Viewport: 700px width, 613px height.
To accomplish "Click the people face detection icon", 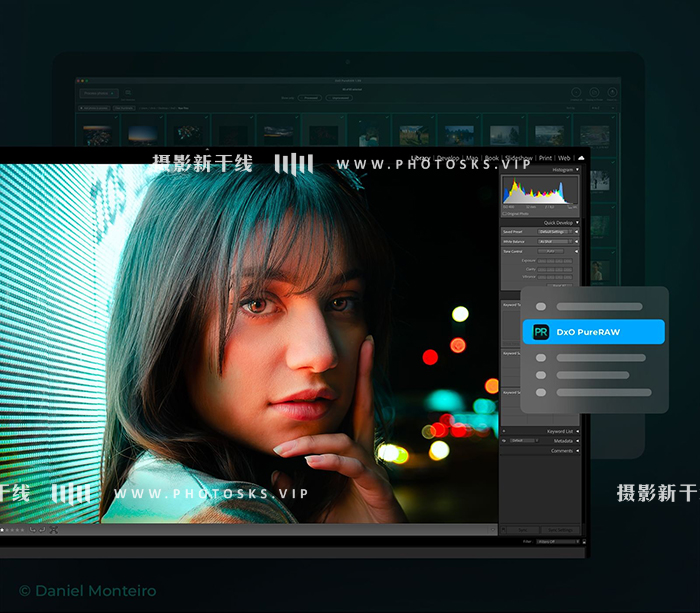I will coord(54,530).
